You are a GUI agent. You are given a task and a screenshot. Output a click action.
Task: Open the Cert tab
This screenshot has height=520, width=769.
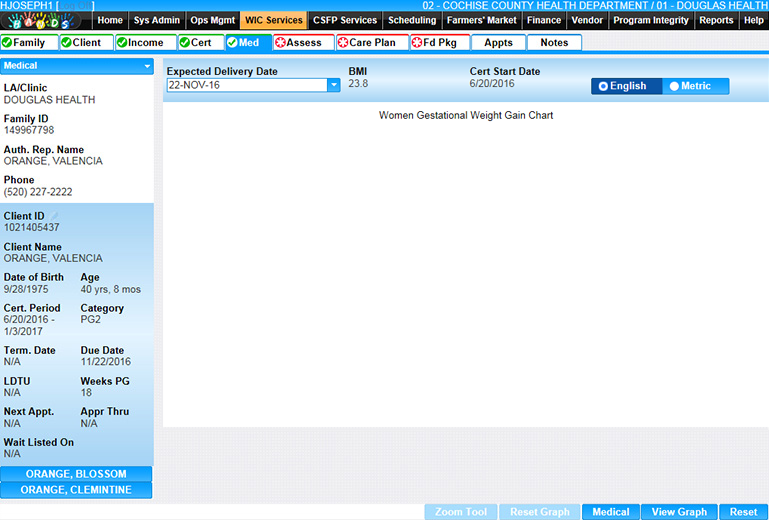click(x=201, y=43)
